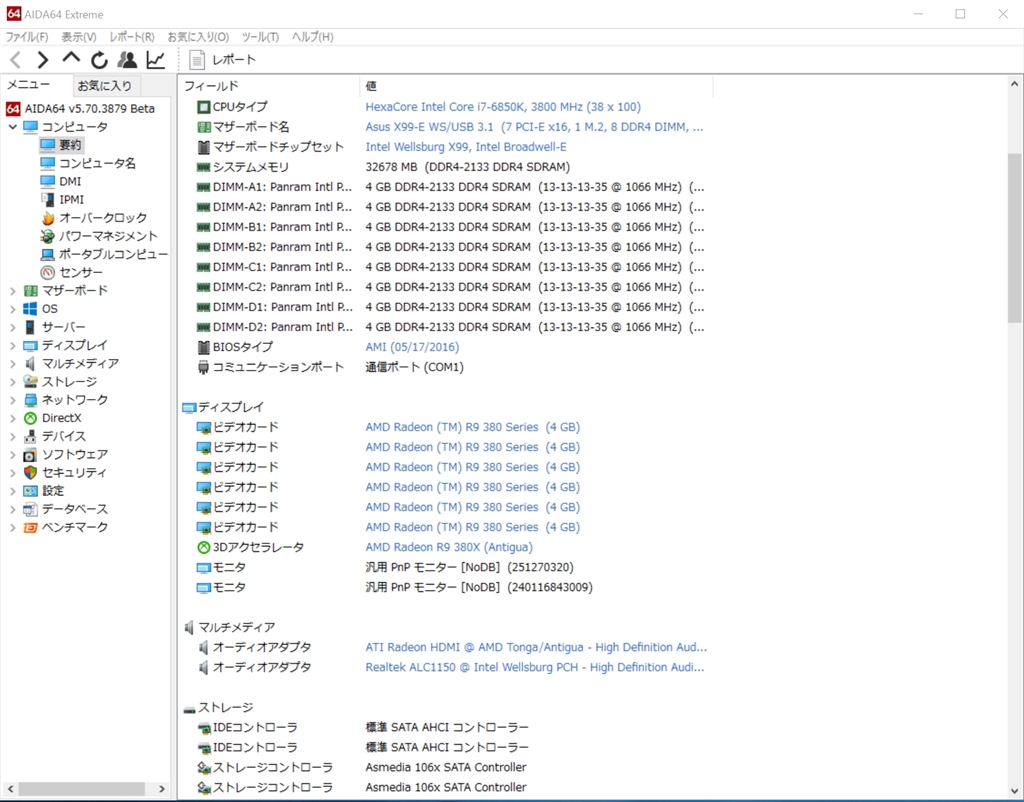Screen dimensions: 1024x802
Task: Open the ヘルプ(H) menu
Action: 312,37
